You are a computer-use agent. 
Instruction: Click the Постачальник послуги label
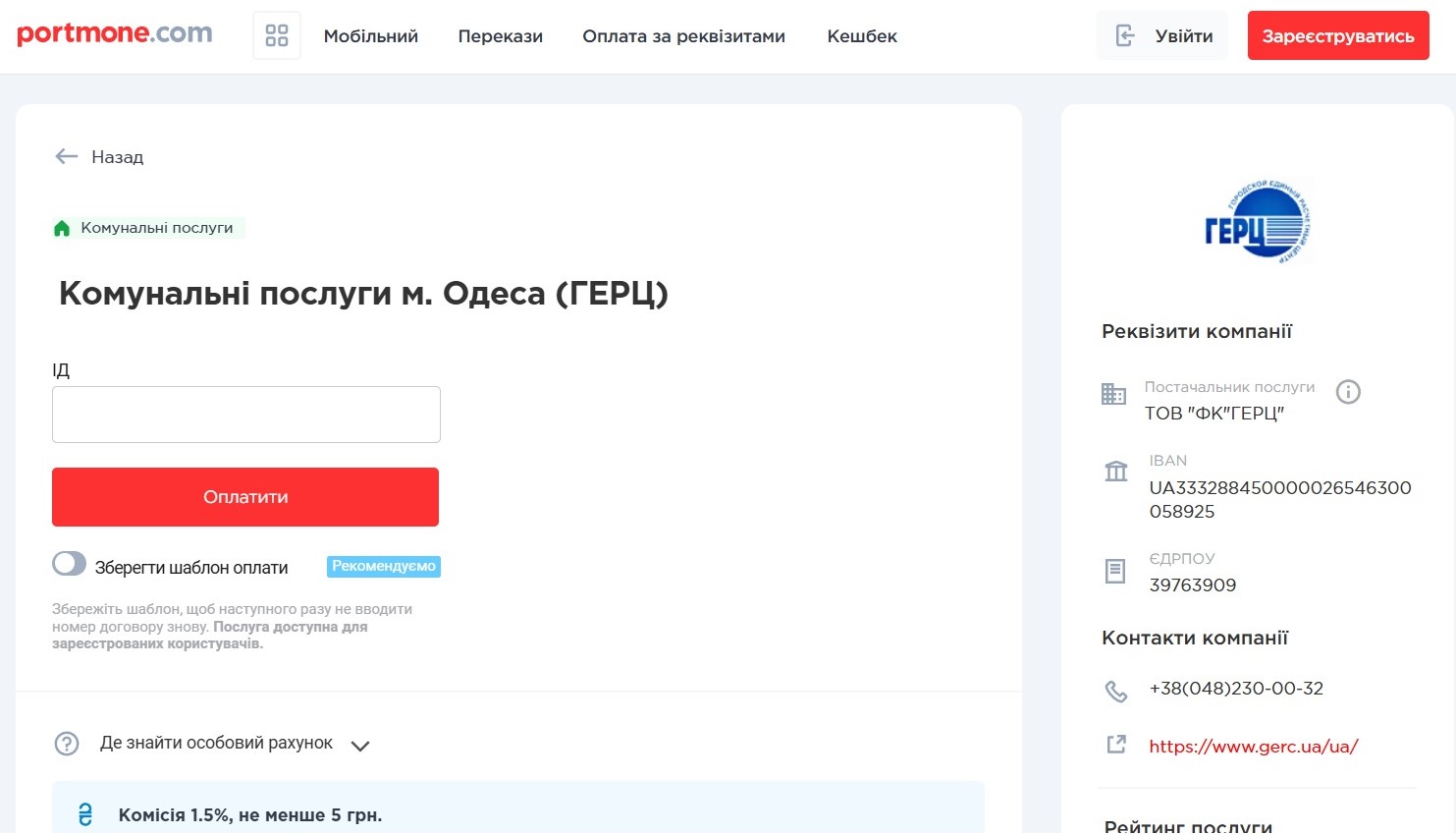1229,387
